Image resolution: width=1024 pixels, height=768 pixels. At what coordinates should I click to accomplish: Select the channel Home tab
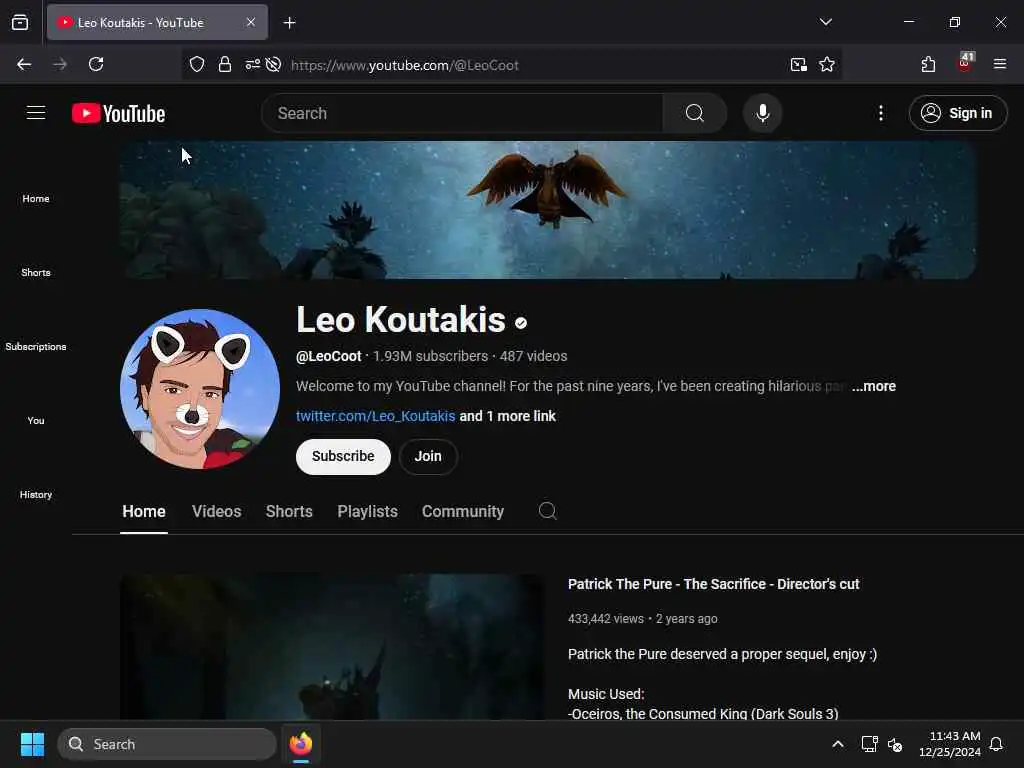(144, 511)
